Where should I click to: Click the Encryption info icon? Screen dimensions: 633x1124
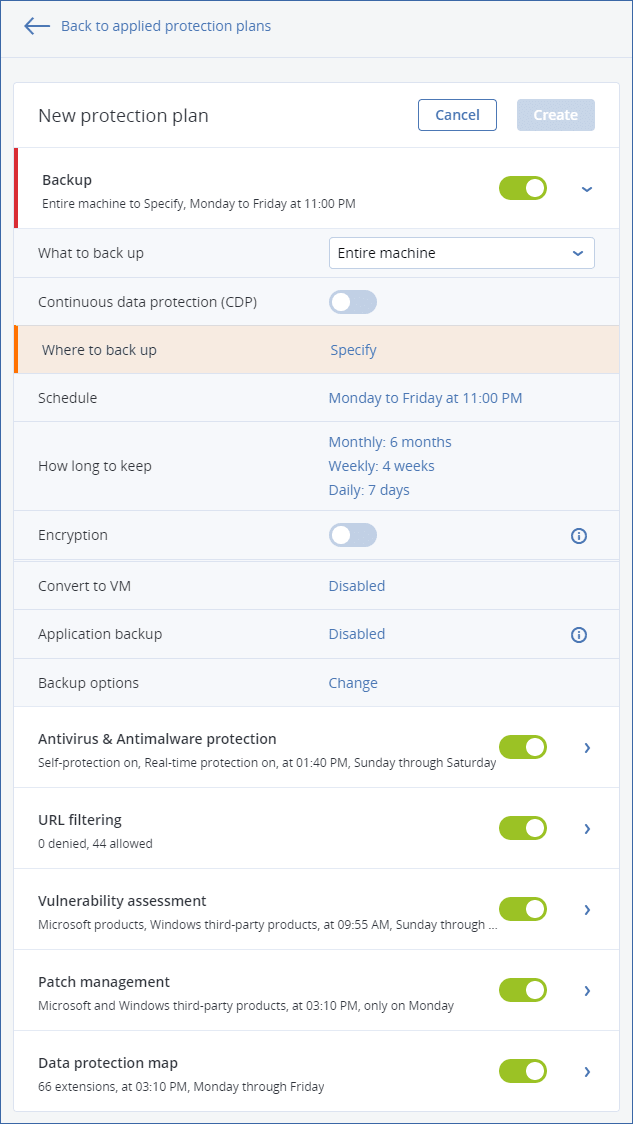click(578, 536)
